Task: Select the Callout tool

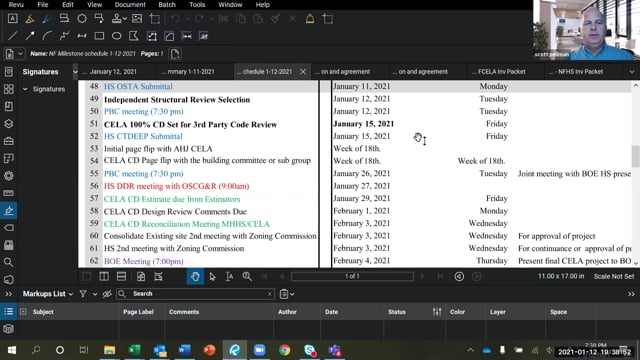Action: [99, 19]
